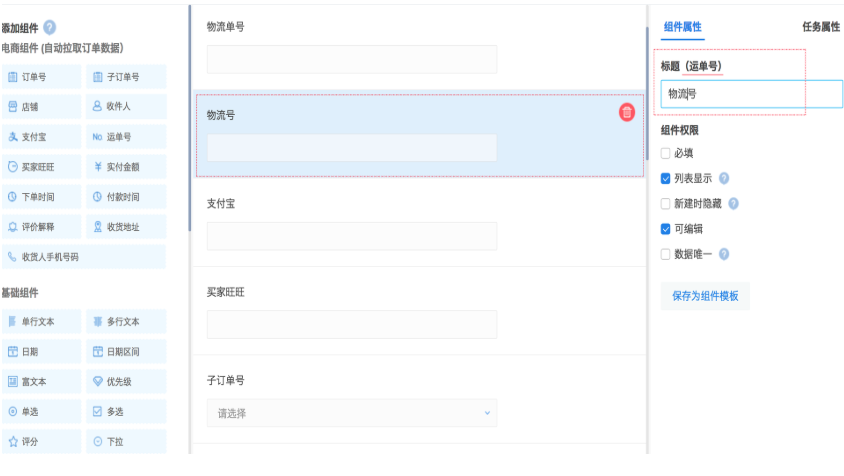This screenshot has width=844, height=476.
Task: Select the 组件属性 tab
Action: click(x=683, y=27)
